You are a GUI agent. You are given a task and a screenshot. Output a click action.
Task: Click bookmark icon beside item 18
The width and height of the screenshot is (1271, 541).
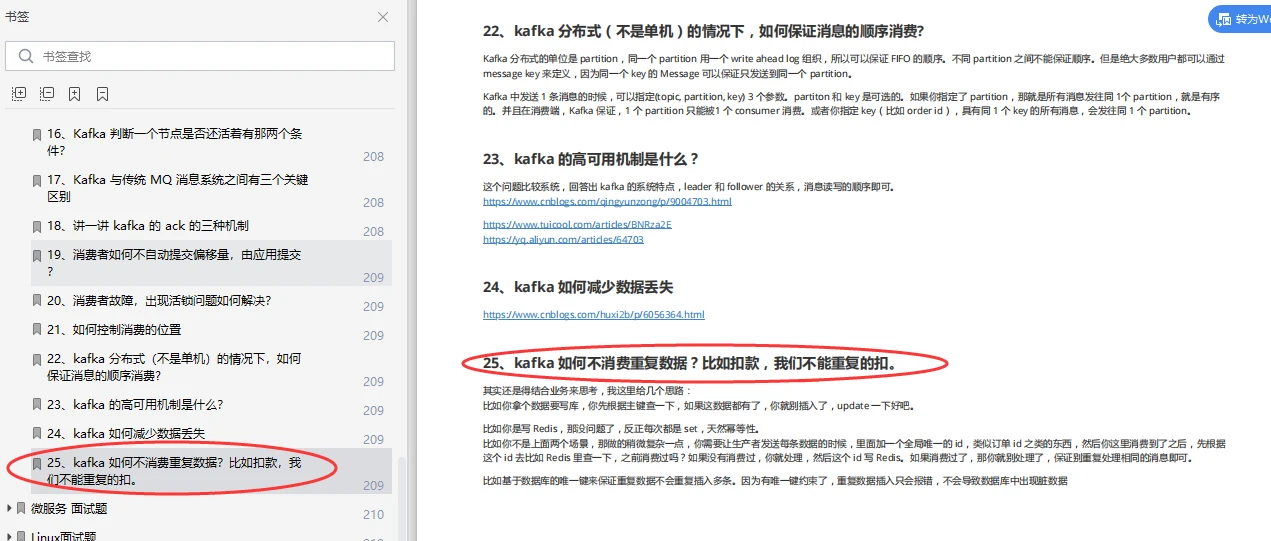37,226
